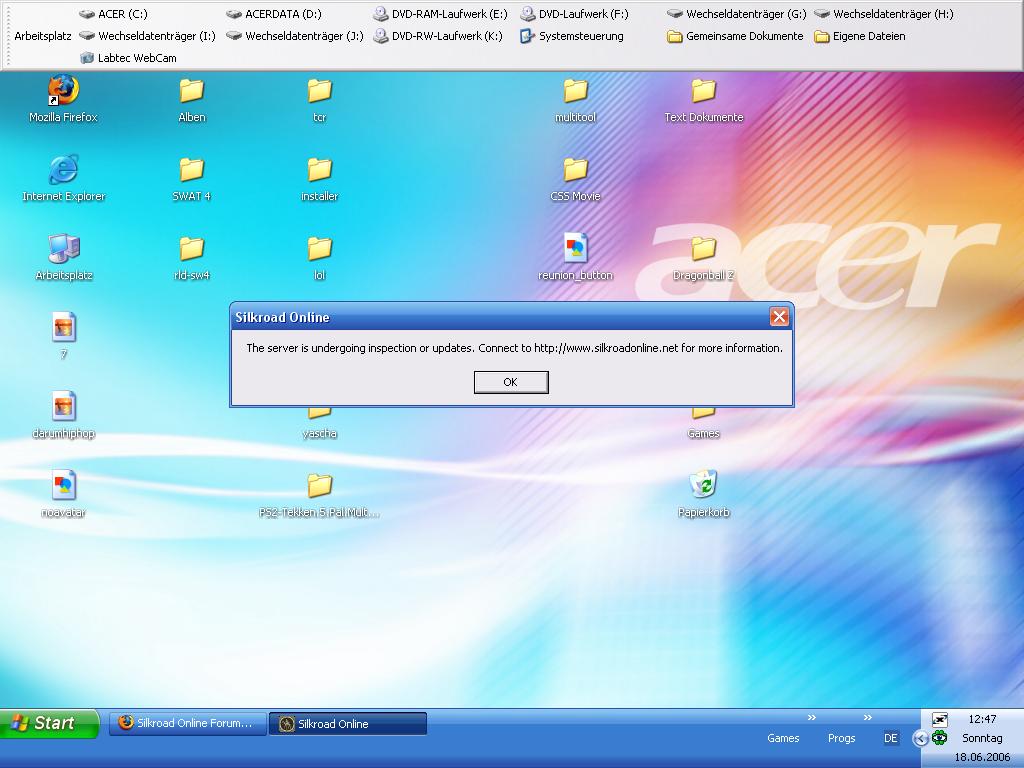Image resolution: width=1024 pixels, height=768 pixels.
Task: Show hidden tray icons with arrow button
Action: (x=920, y=739)
